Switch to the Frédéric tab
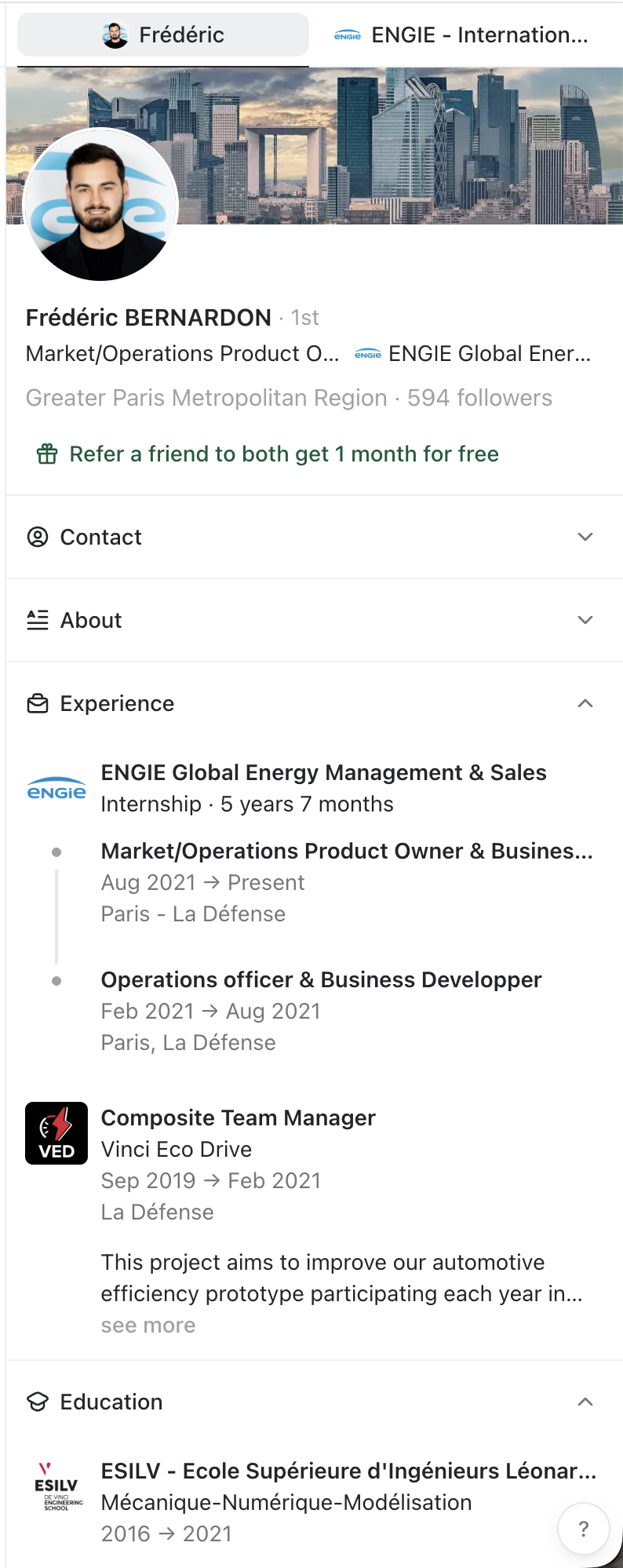The width and height of the screenshot is (623, 1568). pos(163,35)
